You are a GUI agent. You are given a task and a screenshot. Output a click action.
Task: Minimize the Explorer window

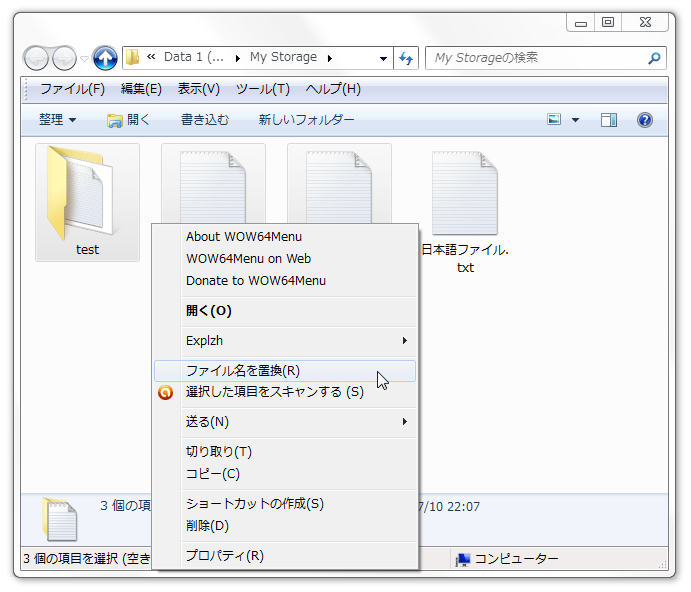pos(581,22)
